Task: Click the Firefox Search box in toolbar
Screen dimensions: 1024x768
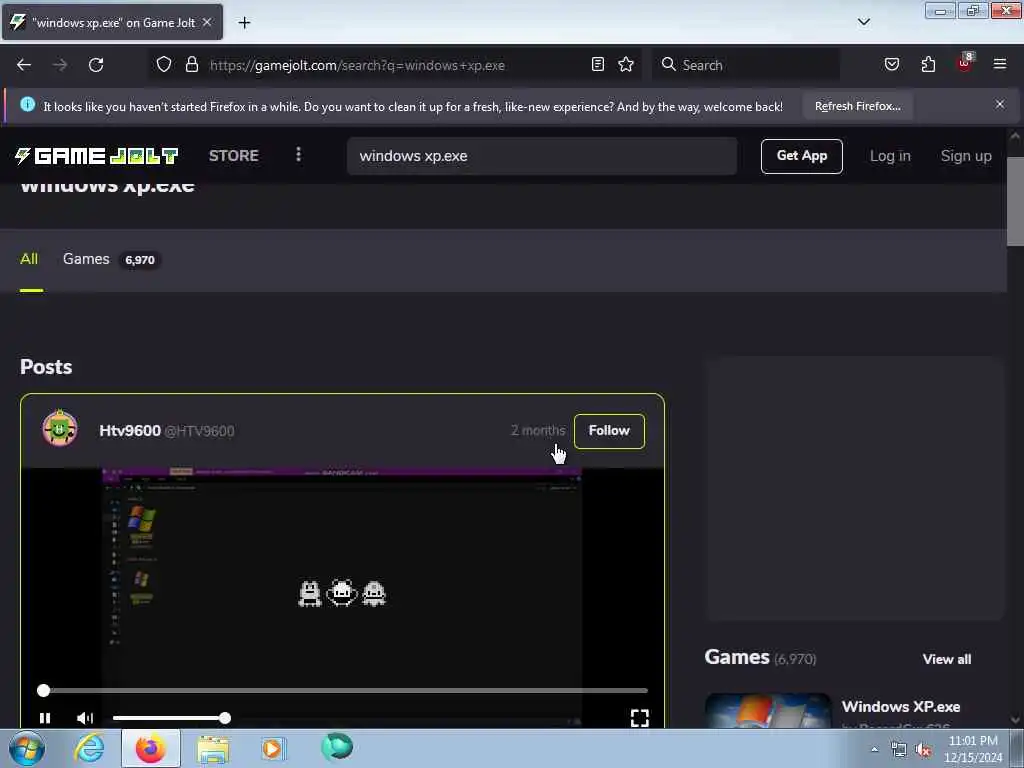Action: tap(745, 65)
